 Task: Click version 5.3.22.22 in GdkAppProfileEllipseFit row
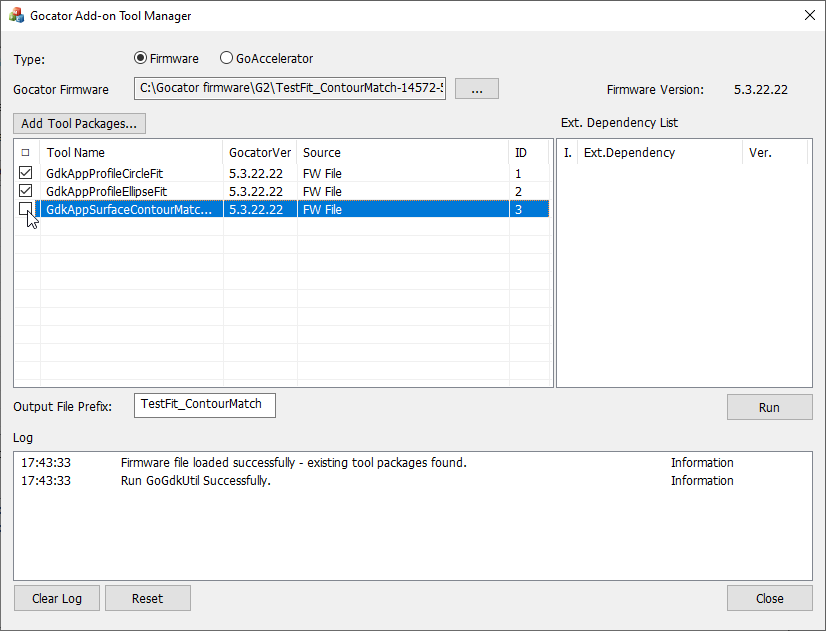[256, 191]
